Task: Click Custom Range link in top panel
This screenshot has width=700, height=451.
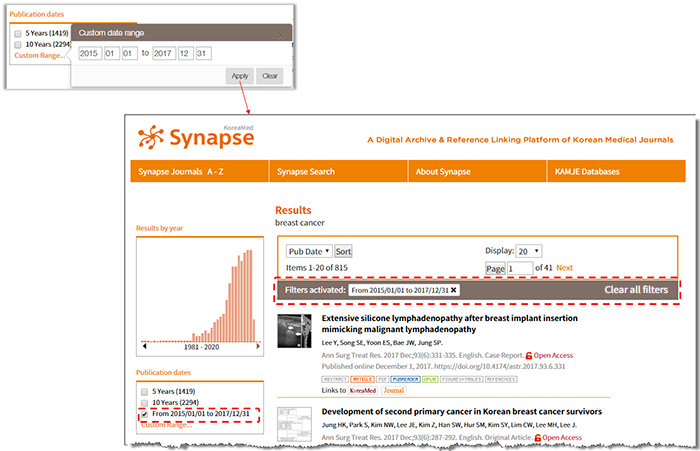Action: pyautogui.click(x=39, y=55)
